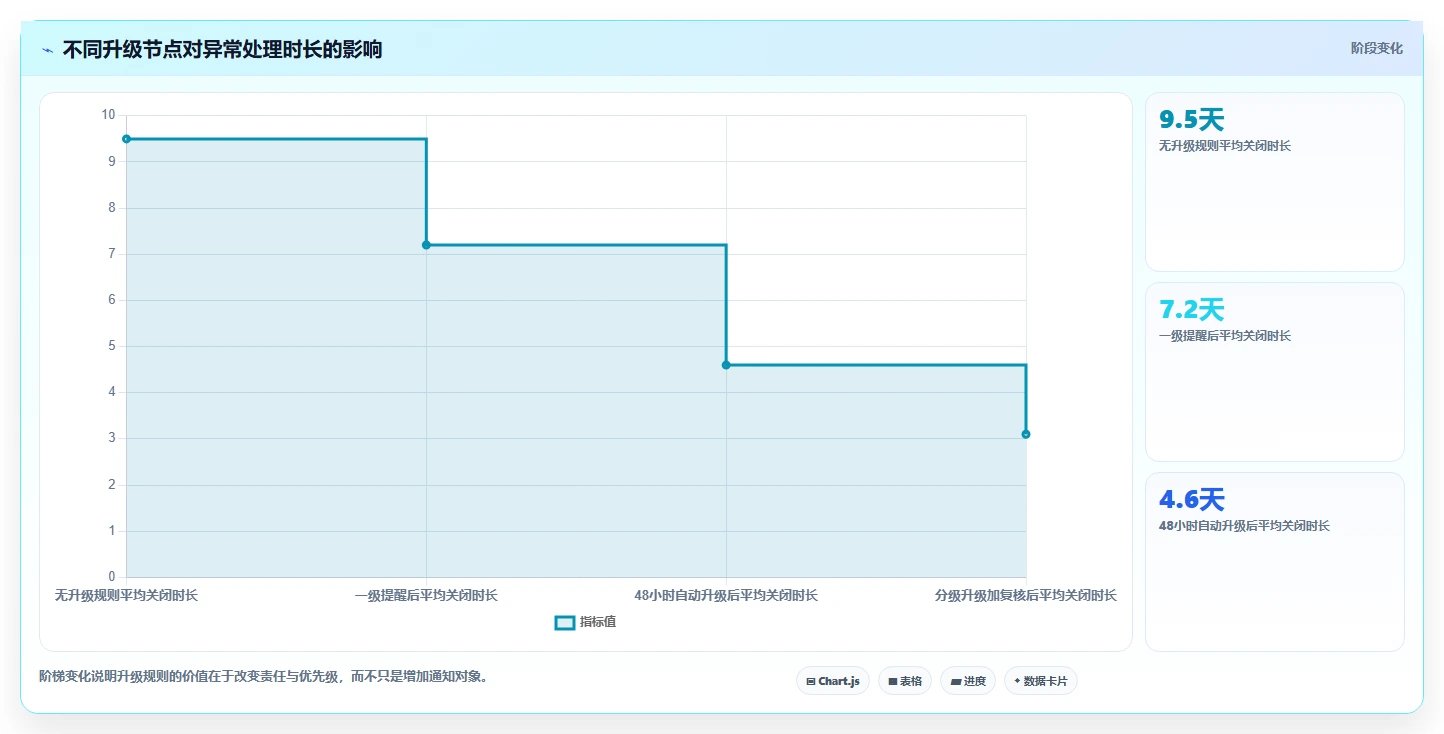Click x-axis label 无升级规则平均关闭时长

[126, 595]
